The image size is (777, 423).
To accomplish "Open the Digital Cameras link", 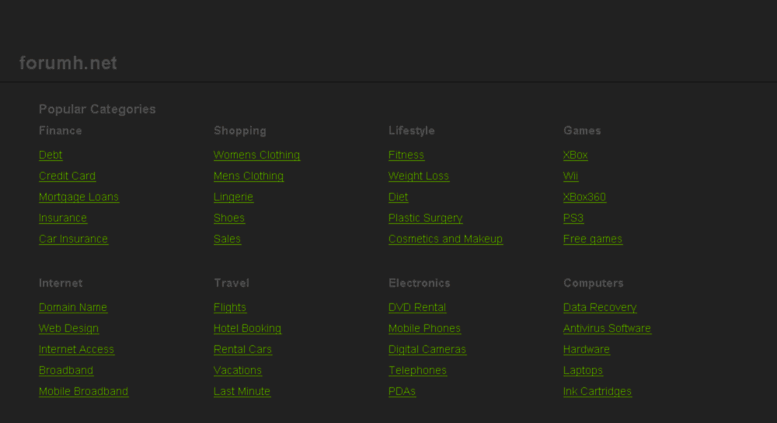I will click(427, 349).
